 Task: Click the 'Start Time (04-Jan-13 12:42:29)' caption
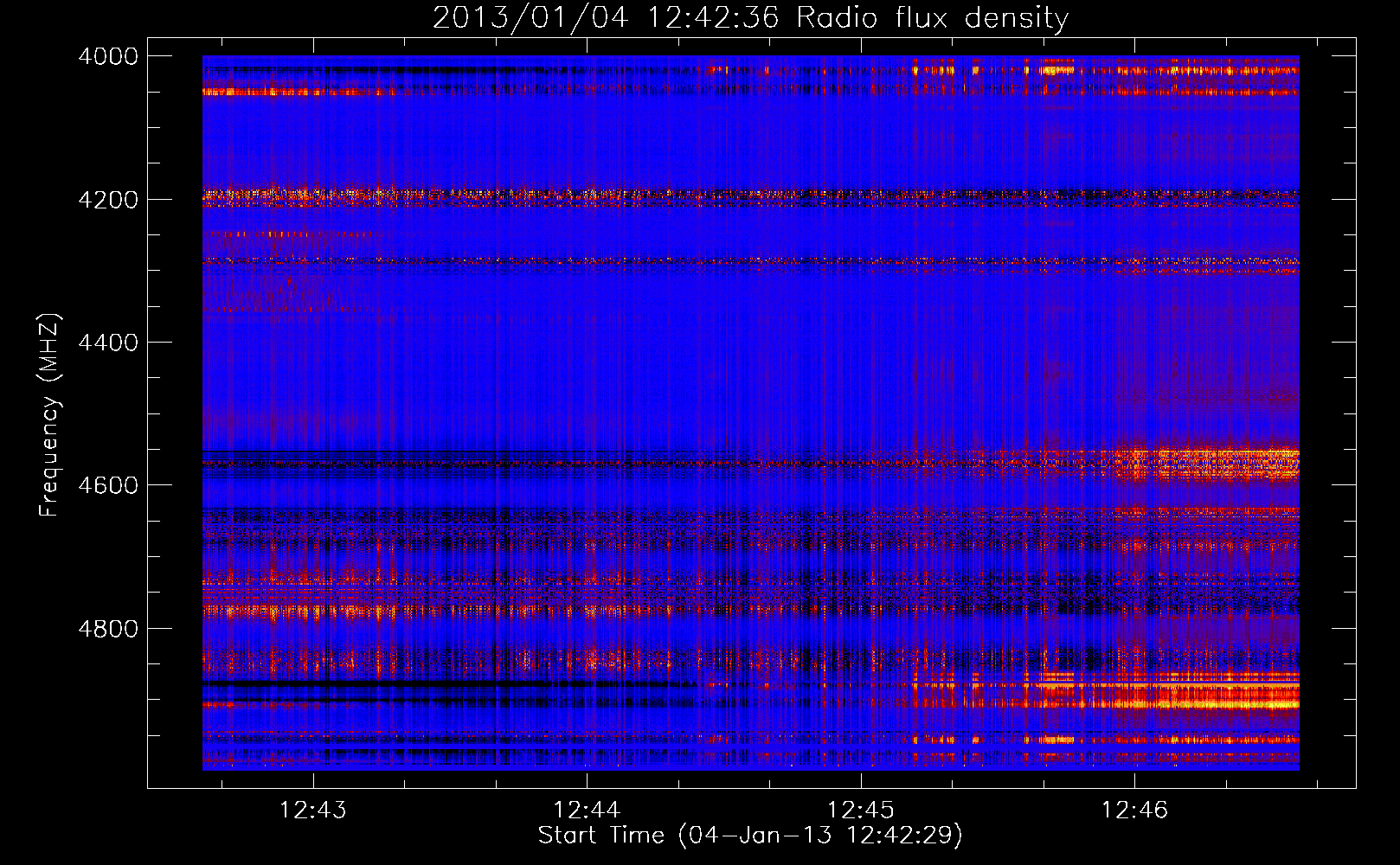[x=750, y=836]
